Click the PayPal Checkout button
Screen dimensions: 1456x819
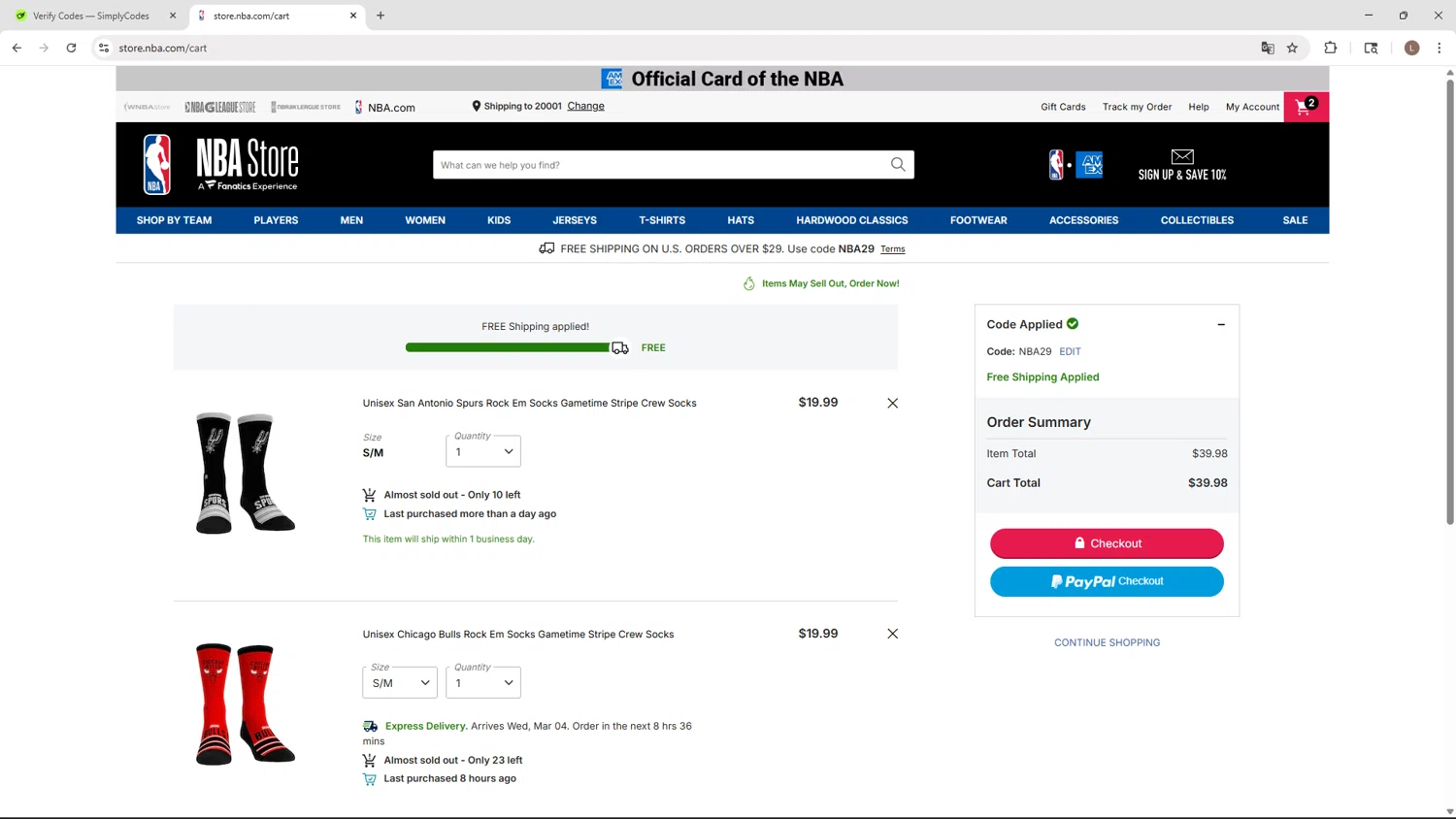click(x=1107, y=581)
